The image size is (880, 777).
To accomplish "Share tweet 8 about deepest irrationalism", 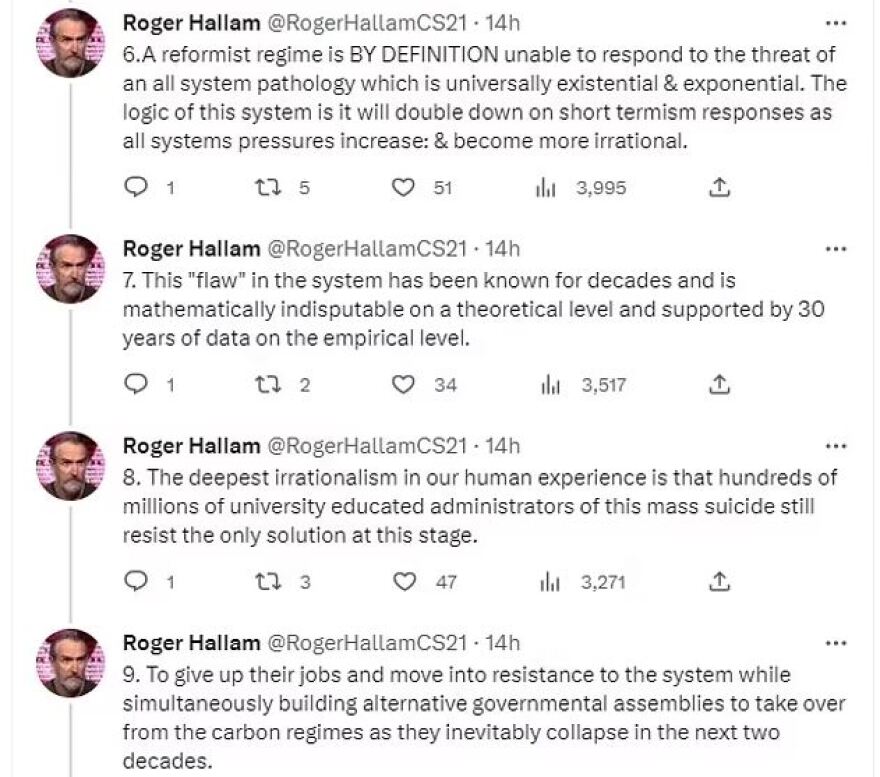I will click(719, 581).
